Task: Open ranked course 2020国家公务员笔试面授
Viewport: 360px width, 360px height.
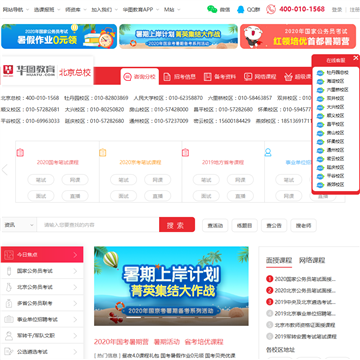Action: 305,279
